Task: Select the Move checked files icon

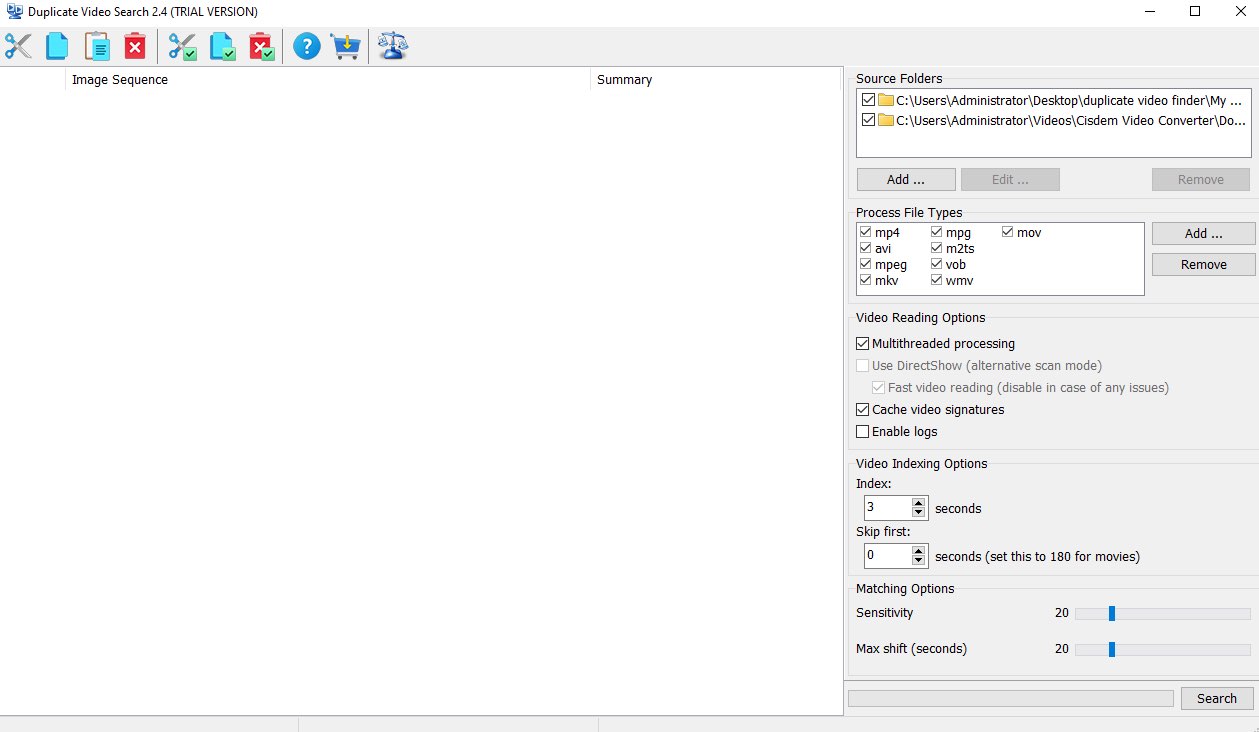Action: pyautogui.click(x=182, y=45)
